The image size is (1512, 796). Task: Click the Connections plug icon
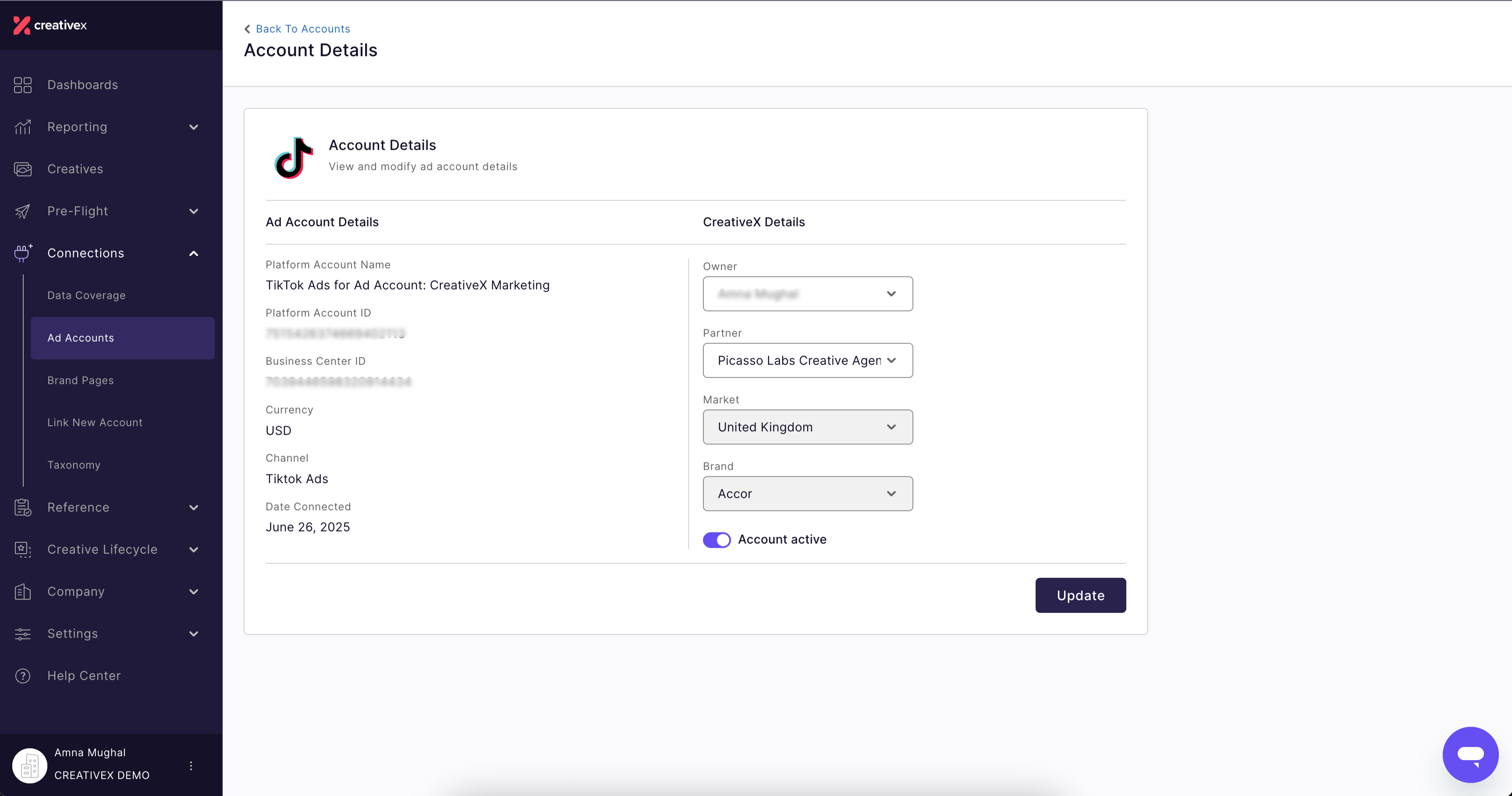coord(23,253)
